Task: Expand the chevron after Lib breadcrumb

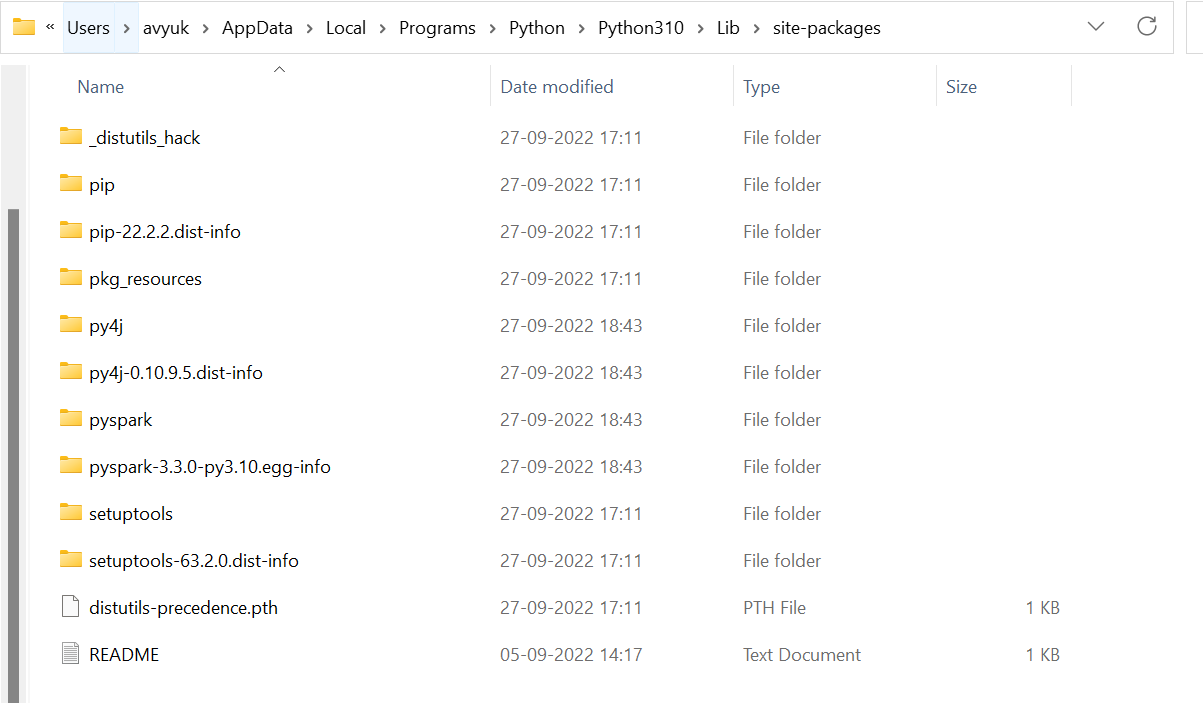Action: (x=756, y=28)
